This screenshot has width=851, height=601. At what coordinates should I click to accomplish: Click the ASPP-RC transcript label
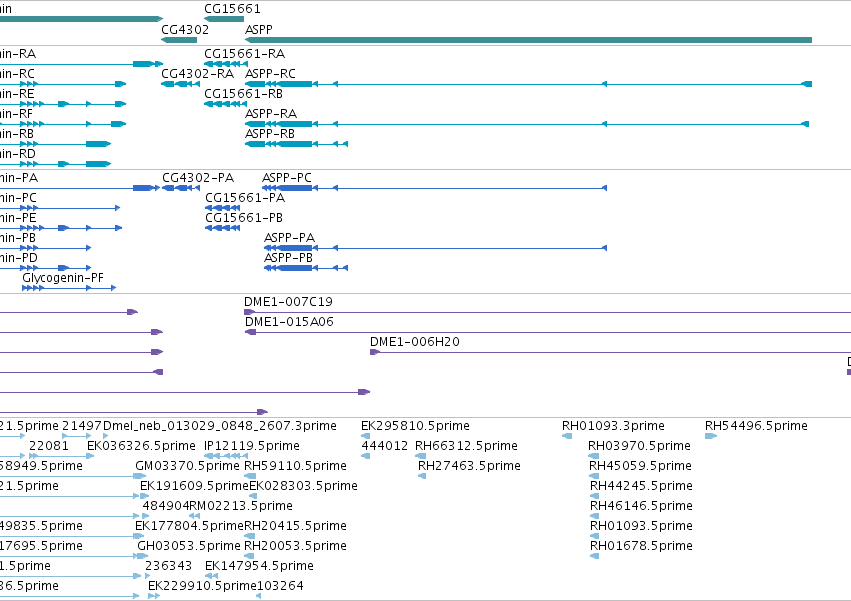270,74
